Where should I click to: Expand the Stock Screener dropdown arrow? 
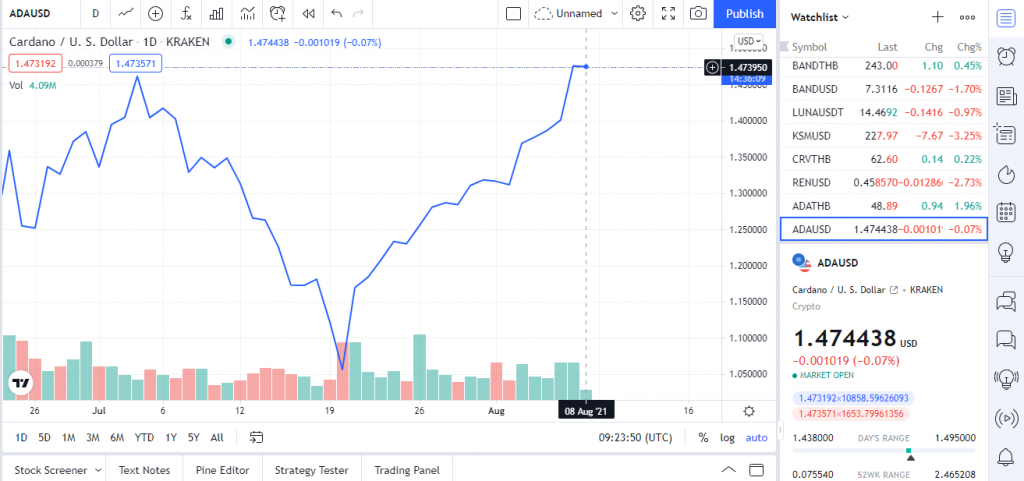[x=98, y=470]
